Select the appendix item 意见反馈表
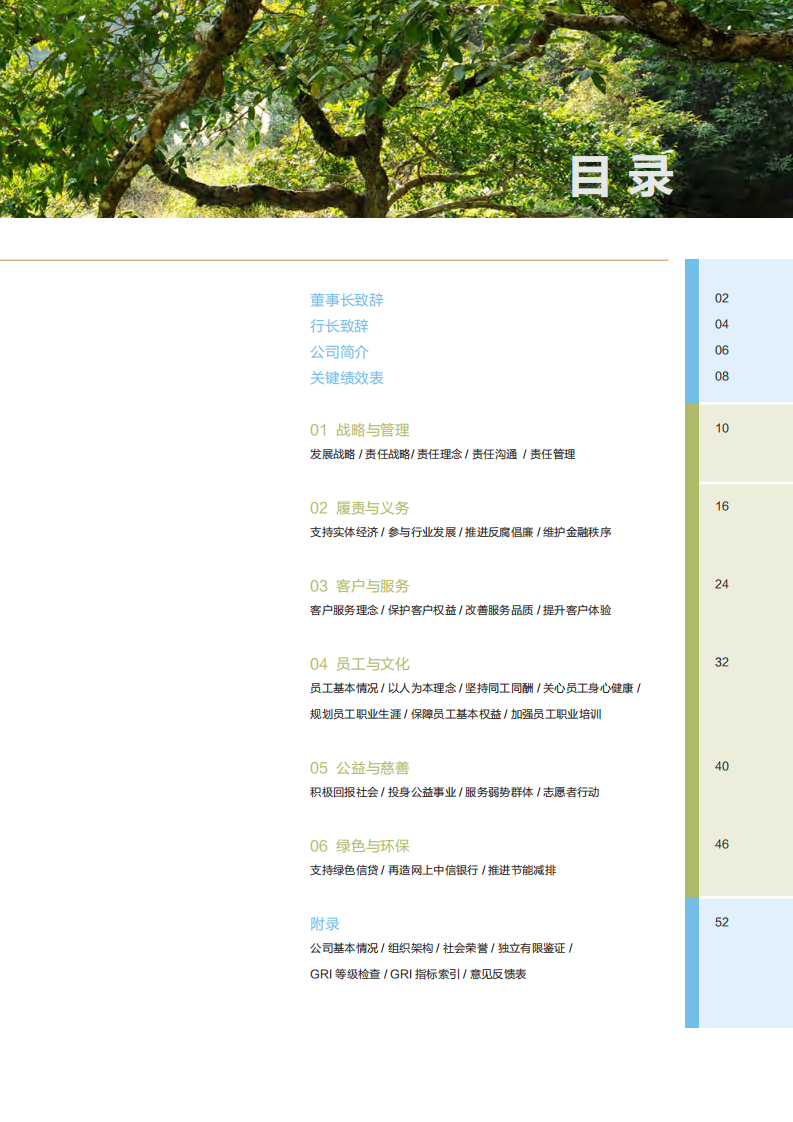 (x=498, y=974)
